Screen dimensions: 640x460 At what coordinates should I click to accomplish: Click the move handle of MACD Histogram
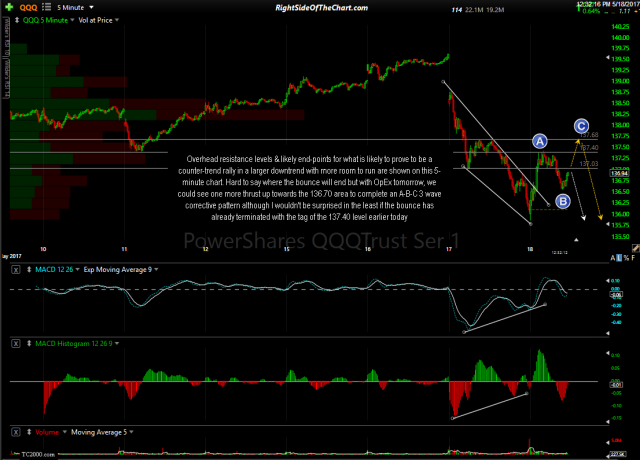pyautogui.click(x=29, y=343)
